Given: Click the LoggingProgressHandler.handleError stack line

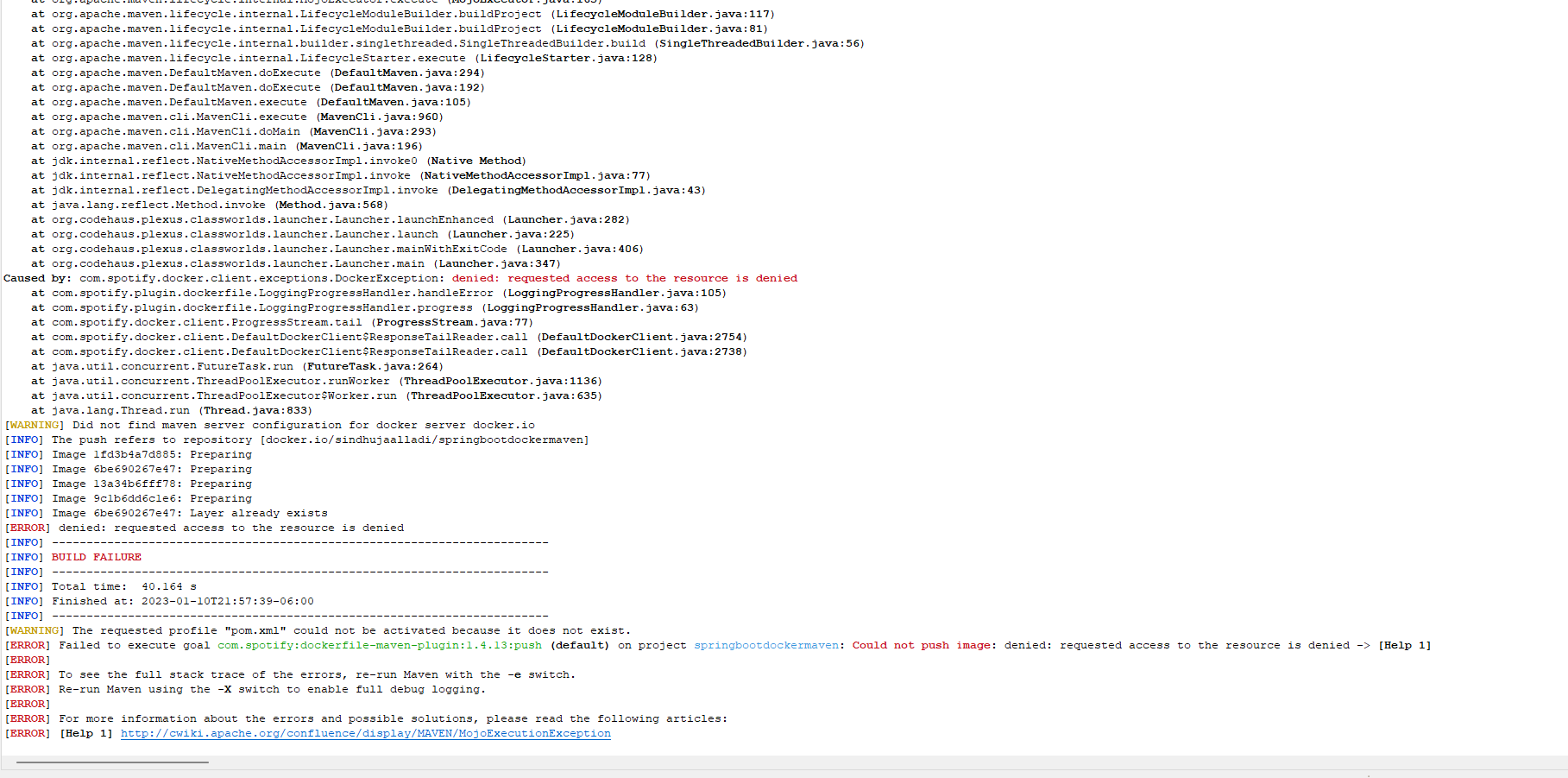Looking at the screenshot, I should pyautogui.click(x=379, y=293).
